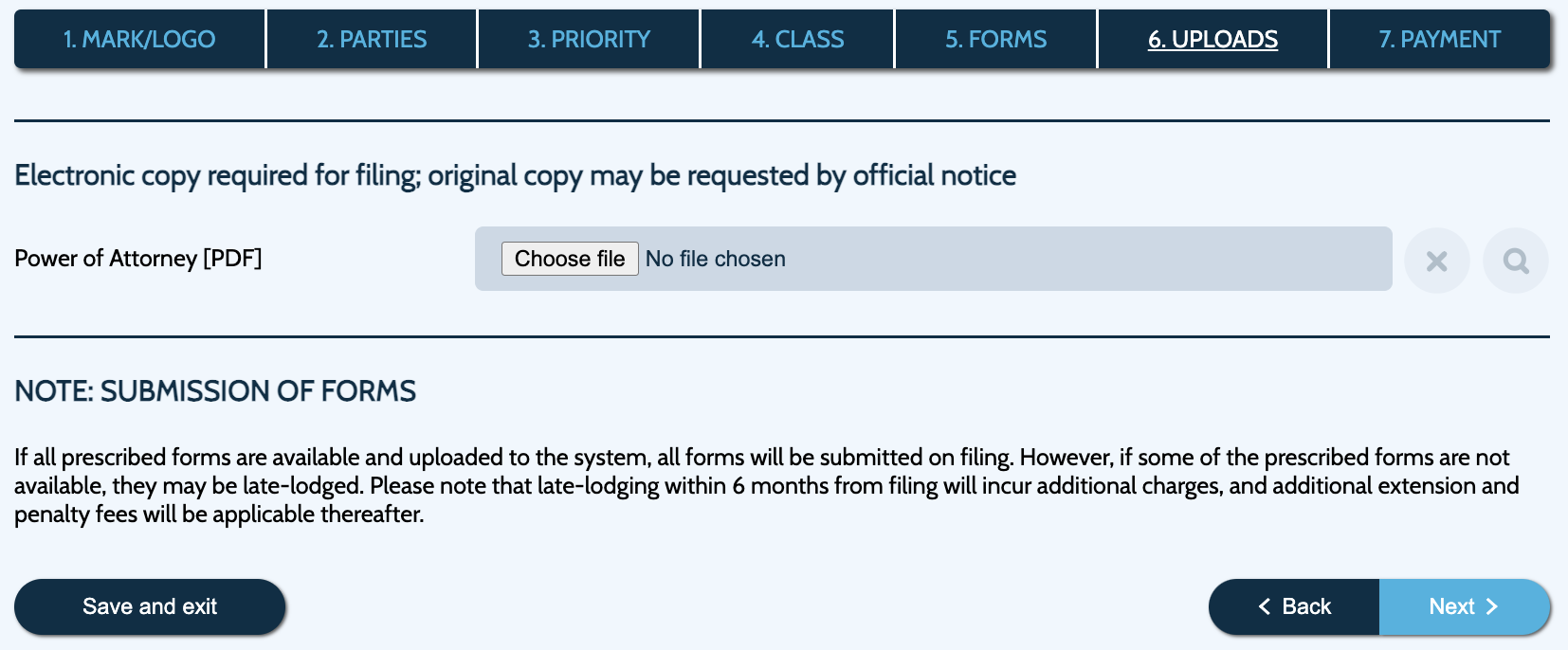Click the NOTE: SUBMISSION OF FORMS heading
The height and width of the screenshot is (650, 1568).
[215, 390]
